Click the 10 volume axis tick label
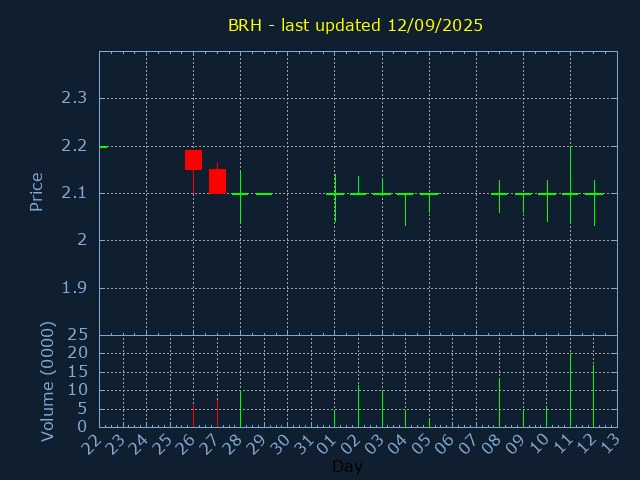Screen dimensions: 640x480 pos(78,390)
